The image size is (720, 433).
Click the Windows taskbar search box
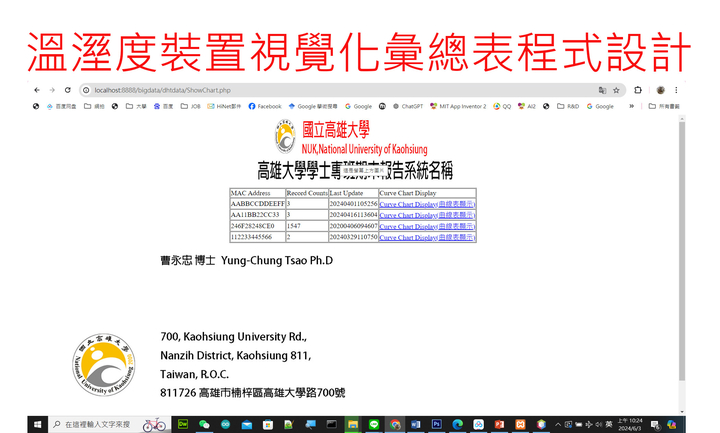pos(95,424)
